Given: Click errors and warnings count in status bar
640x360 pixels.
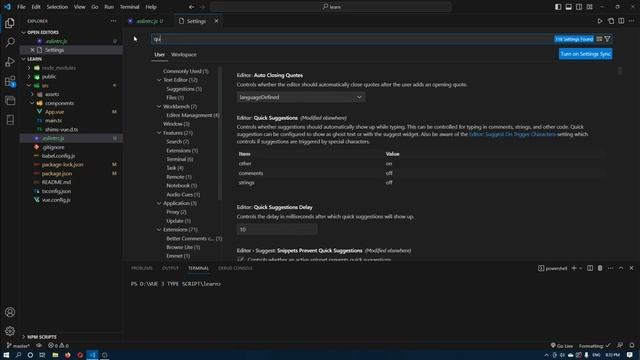Looking at the screenshot, I should [58, 346].
